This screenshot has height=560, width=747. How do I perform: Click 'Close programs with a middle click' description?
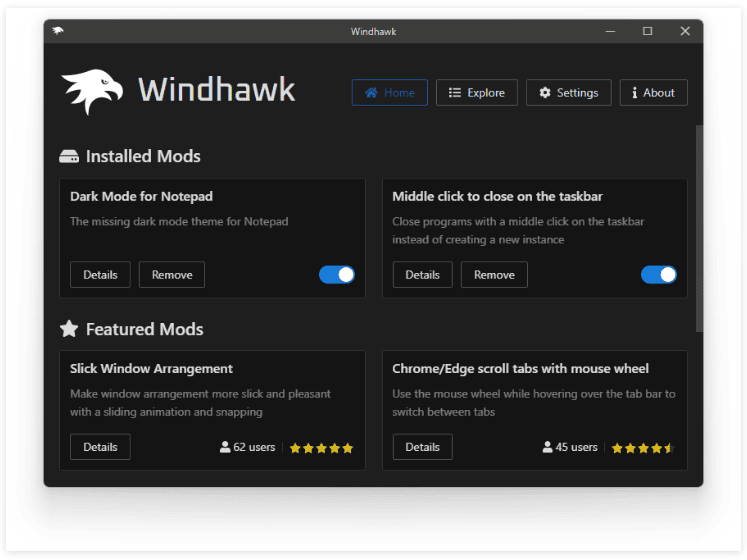518,231
